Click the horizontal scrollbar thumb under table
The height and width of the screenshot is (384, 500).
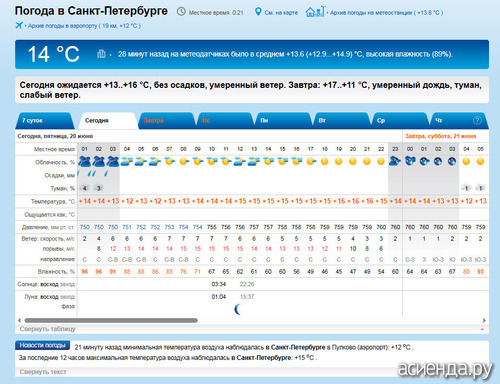(x=111, y=320)
